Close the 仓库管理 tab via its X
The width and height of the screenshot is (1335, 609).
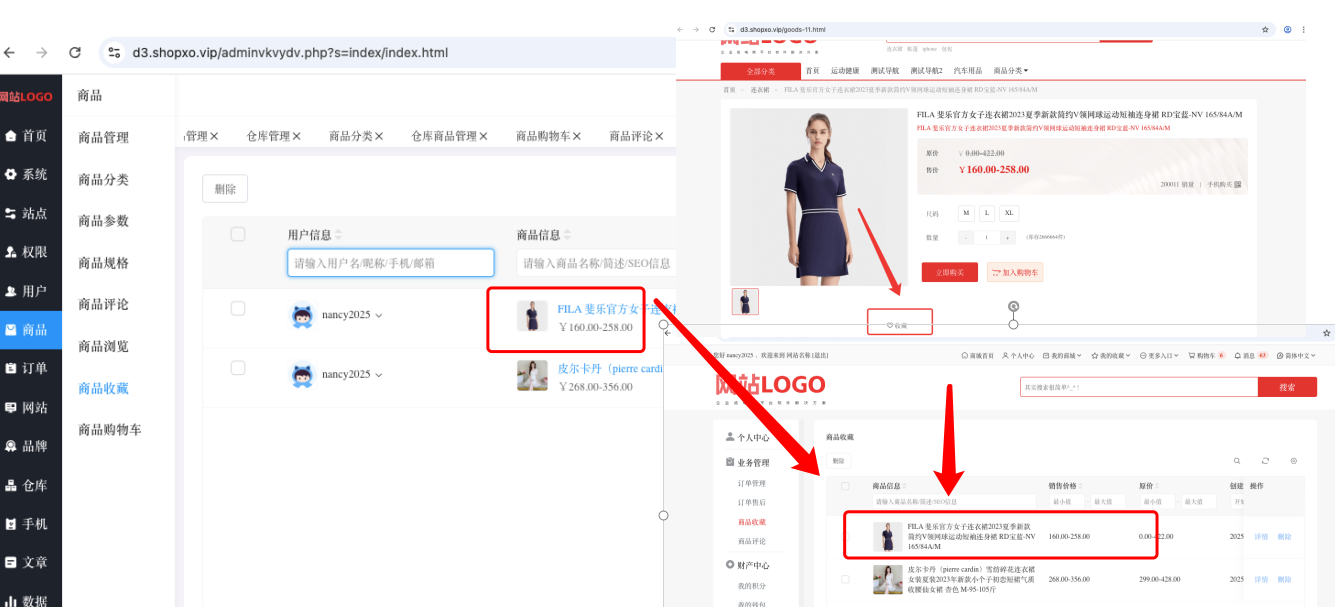[x=296, y=136]
